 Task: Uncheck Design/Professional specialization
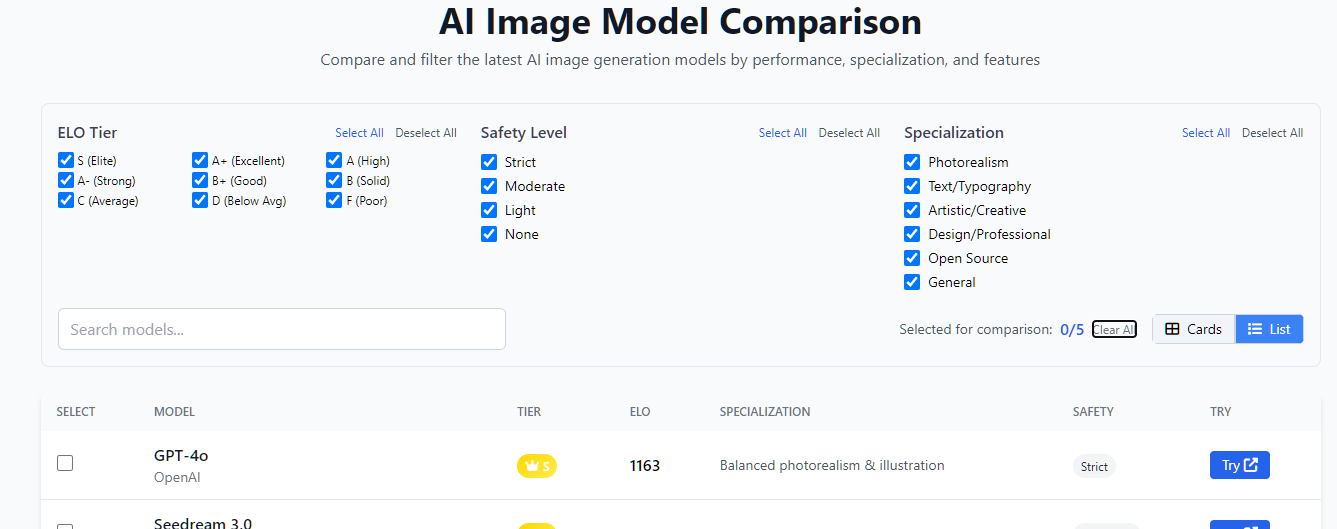(912, 234)
